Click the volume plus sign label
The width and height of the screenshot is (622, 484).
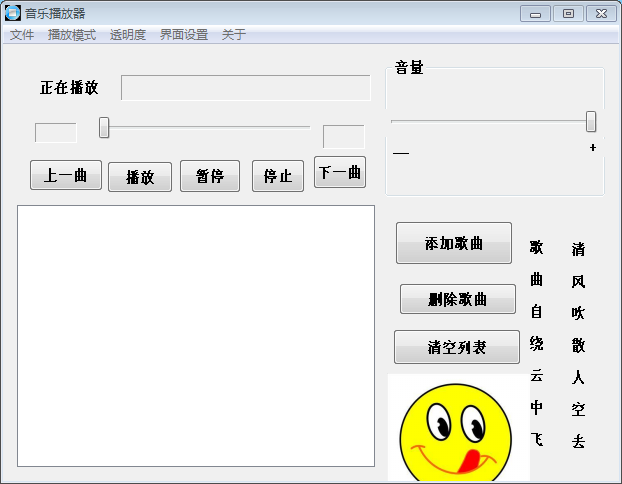click(593, 148)
